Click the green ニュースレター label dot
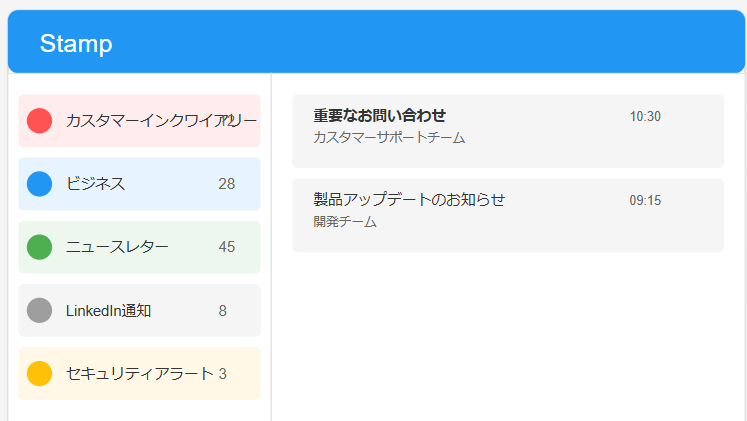747x421 pixels. click(39, 247)
